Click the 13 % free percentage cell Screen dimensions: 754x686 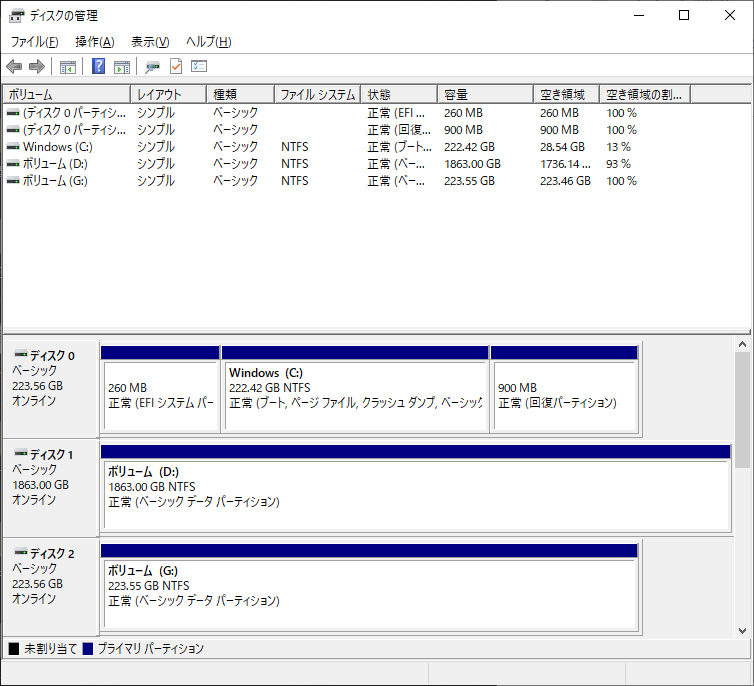(618, 147)
